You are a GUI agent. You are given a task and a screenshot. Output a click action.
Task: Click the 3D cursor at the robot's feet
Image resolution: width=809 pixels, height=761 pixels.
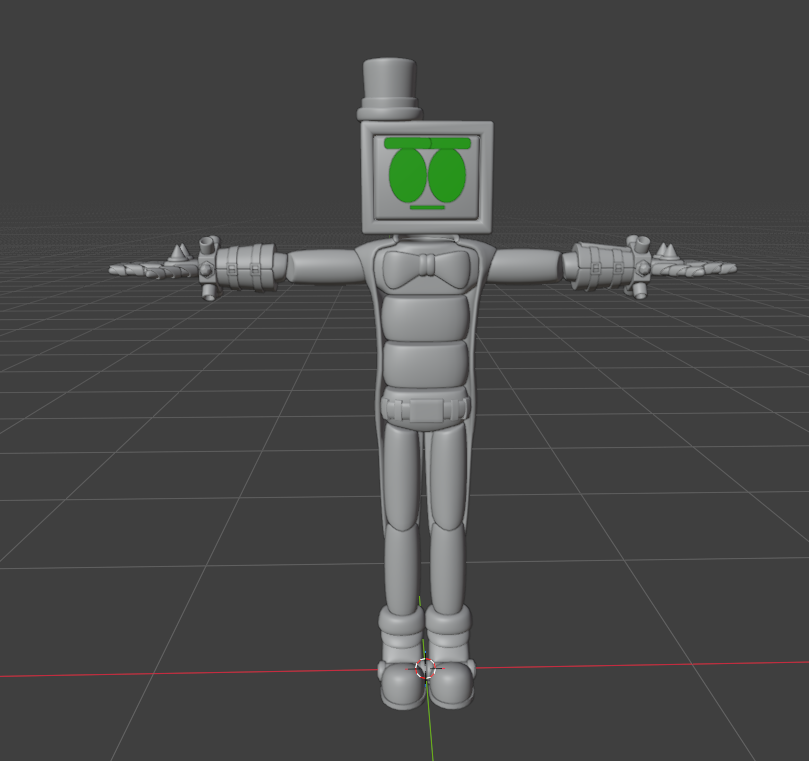coord(426,668)
